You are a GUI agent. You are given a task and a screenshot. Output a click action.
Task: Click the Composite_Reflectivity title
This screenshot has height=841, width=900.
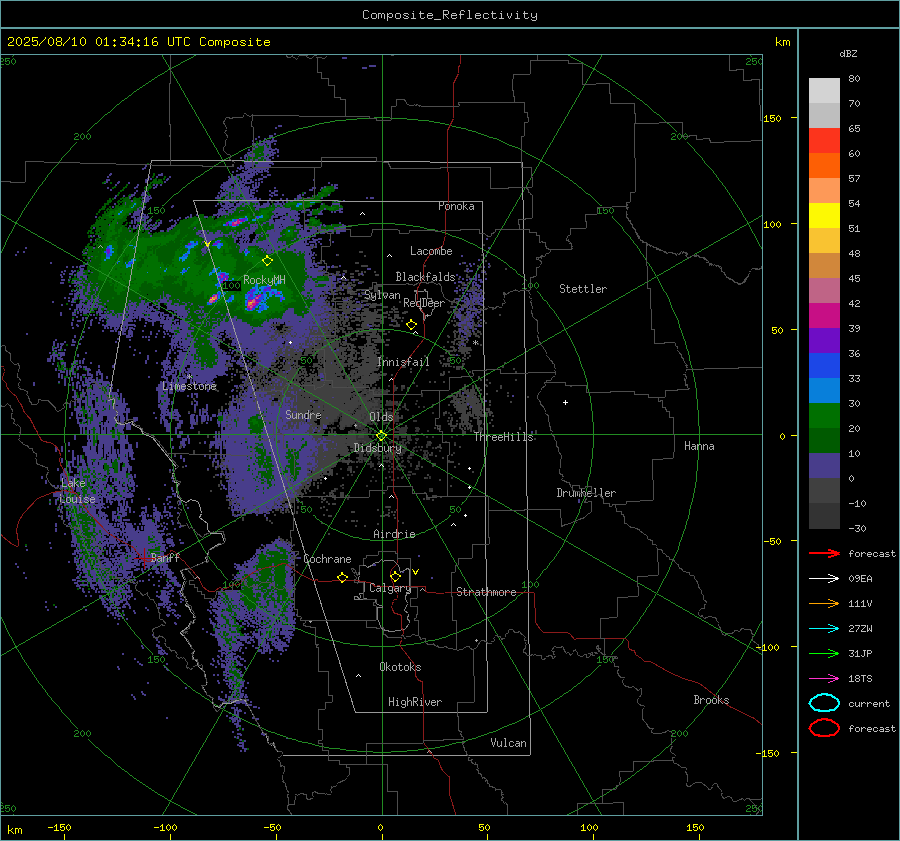(450, 15)
